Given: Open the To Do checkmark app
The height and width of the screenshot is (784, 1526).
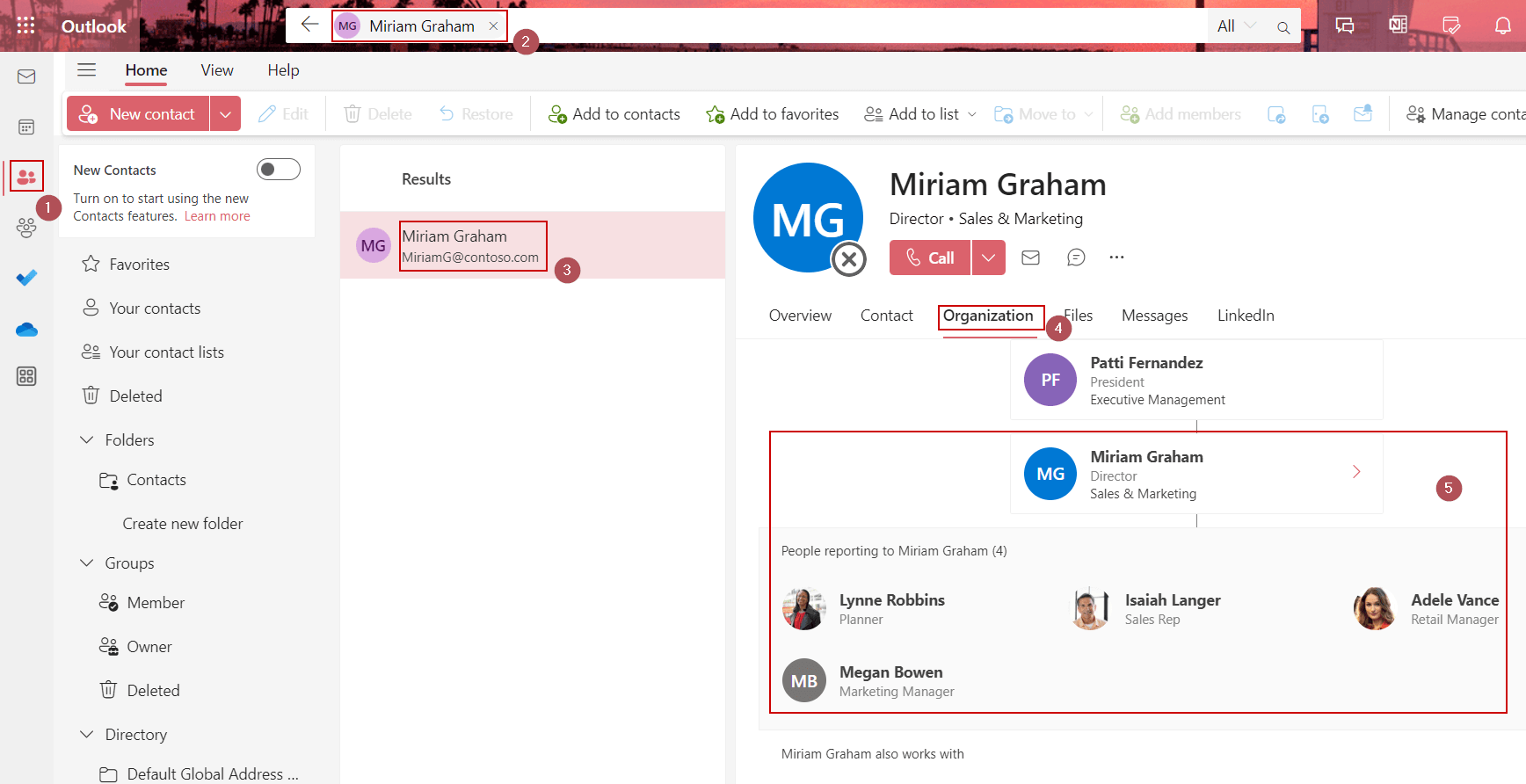Looking at the screenshot, I should click(26, 278).
